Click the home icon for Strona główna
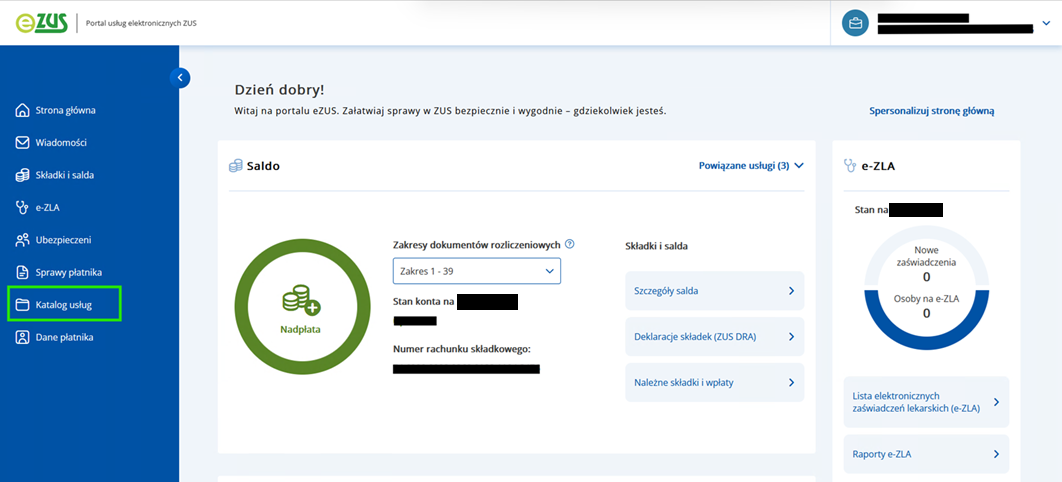 [22, 110]
